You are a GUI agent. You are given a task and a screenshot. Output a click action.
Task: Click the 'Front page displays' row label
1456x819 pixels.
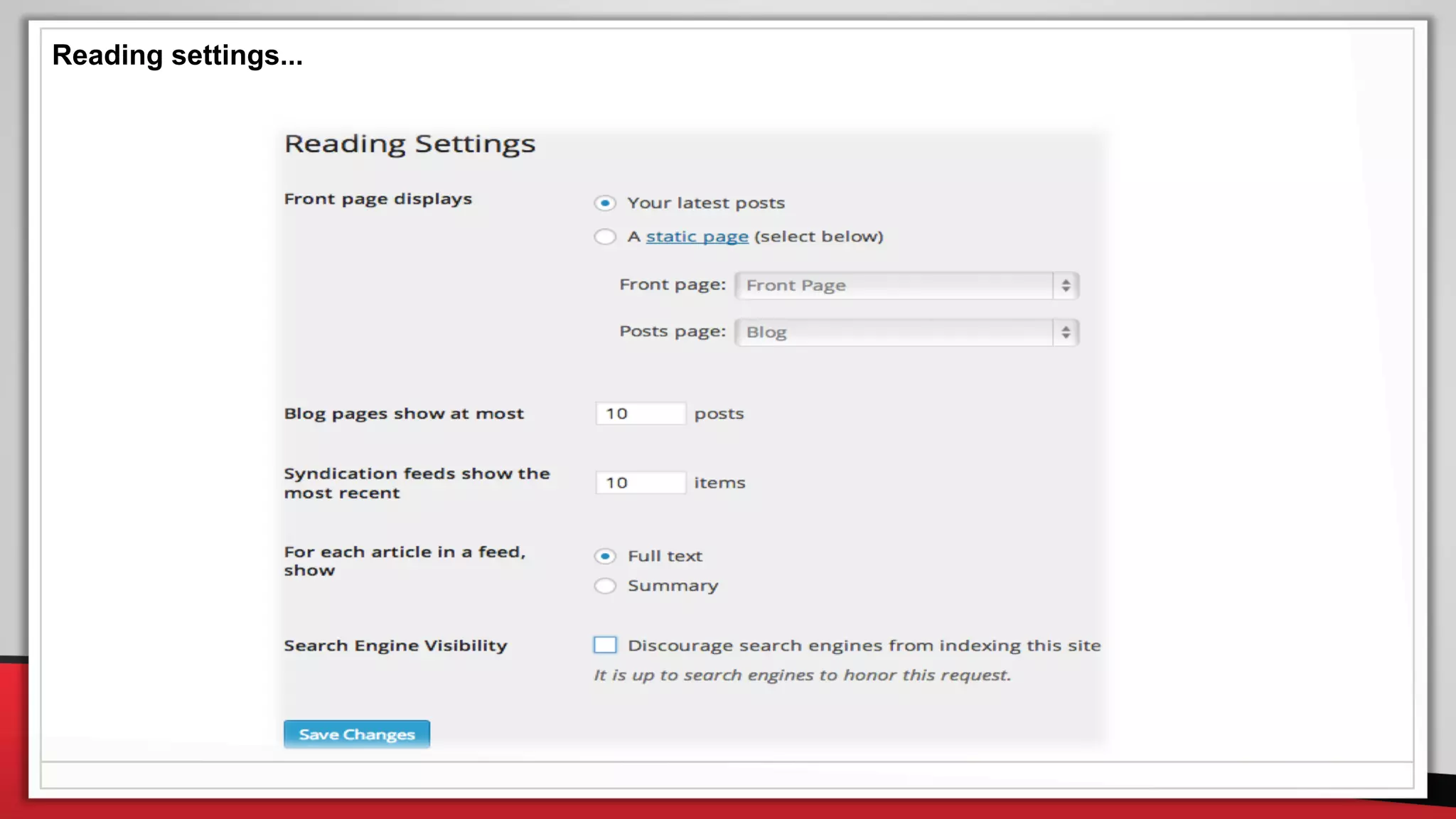(x=378, y=199)
